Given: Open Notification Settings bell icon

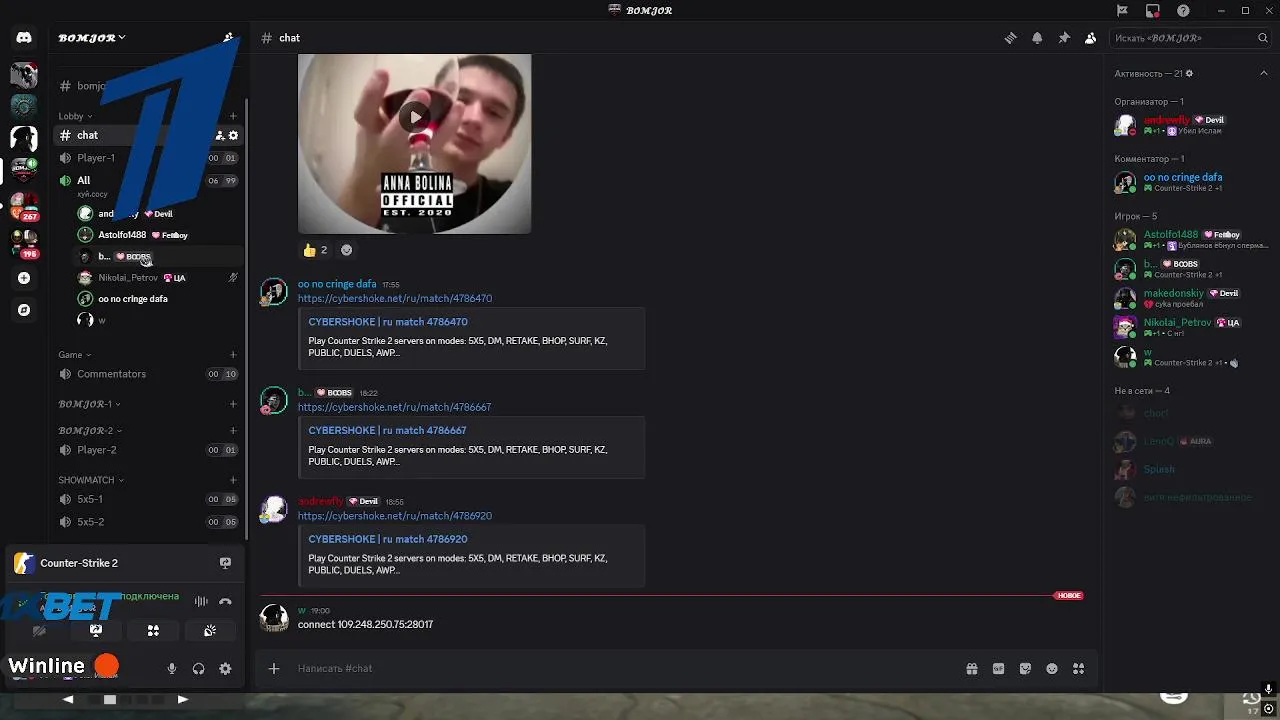Looking at the screenshot, I should [x=1037, y=38].
